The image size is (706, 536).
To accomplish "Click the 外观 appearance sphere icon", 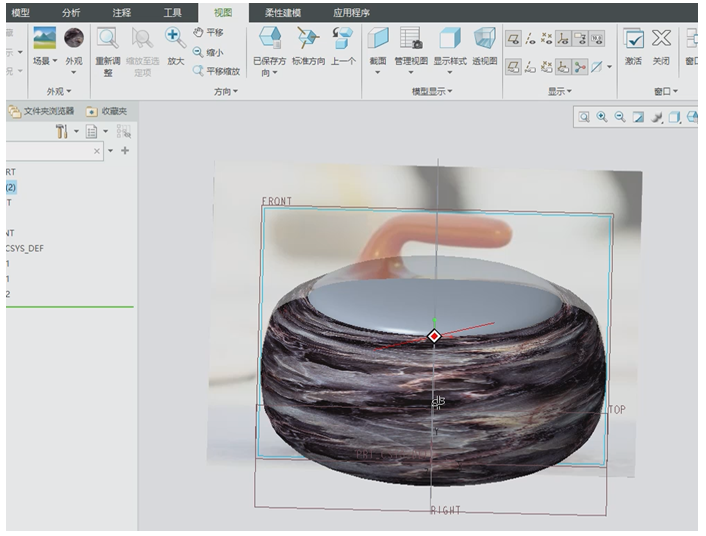I will tap(74, 39).
